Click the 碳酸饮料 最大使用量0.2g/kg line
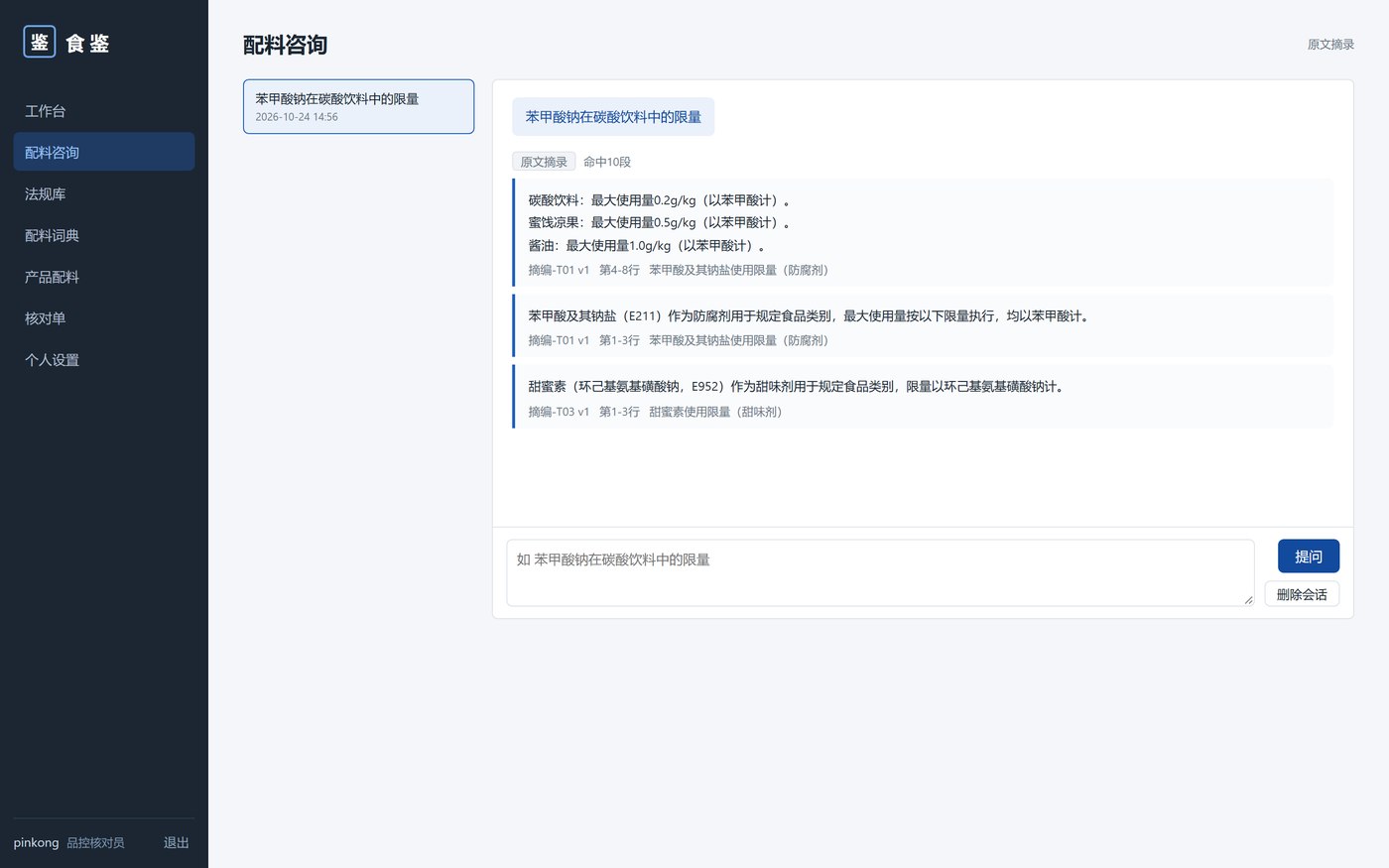The height and width of the screenshot is (868, 1389). point(659,200)
